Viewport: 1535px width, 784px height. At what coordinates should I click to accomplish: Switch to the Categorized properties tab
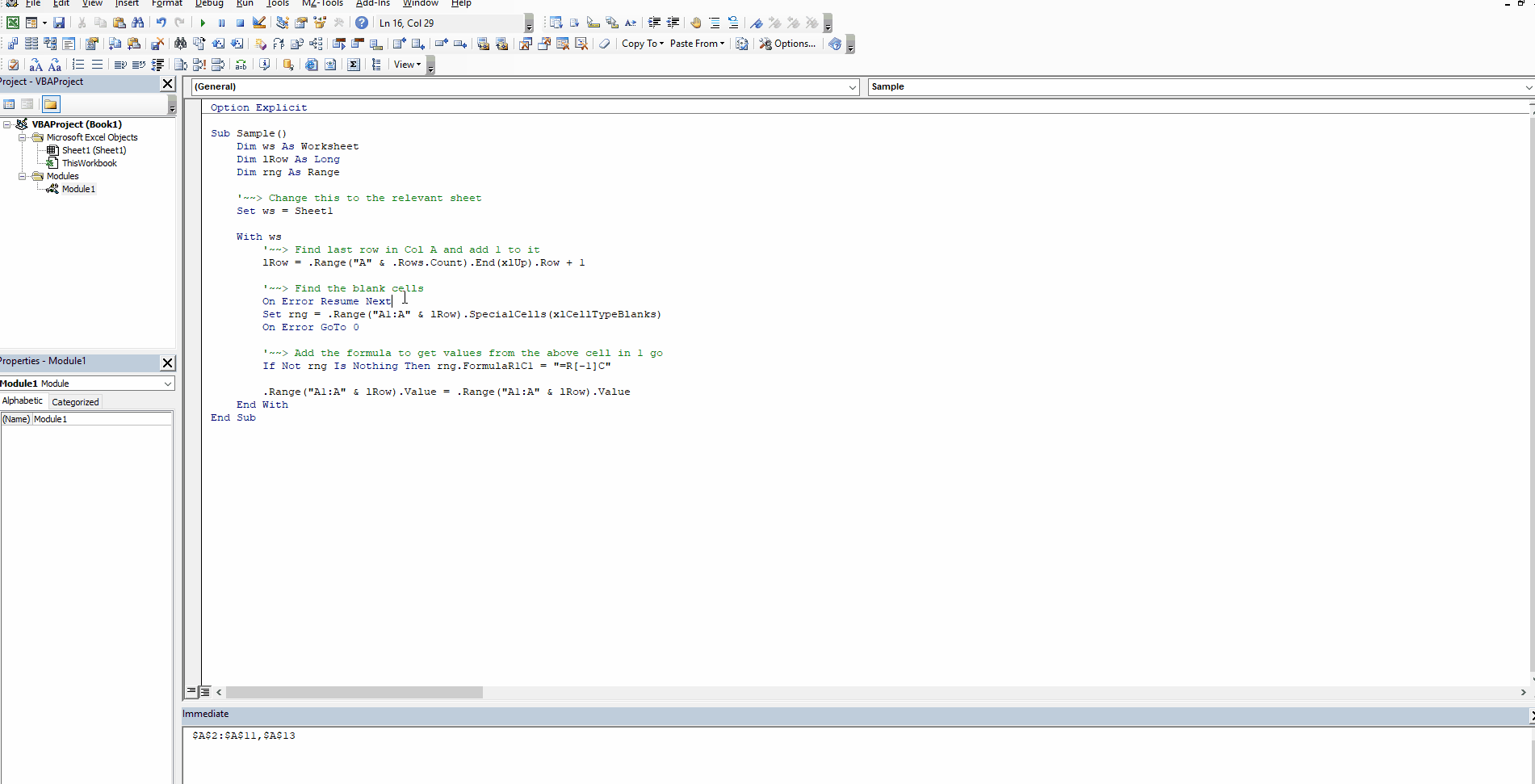click(x=75, y=402)
